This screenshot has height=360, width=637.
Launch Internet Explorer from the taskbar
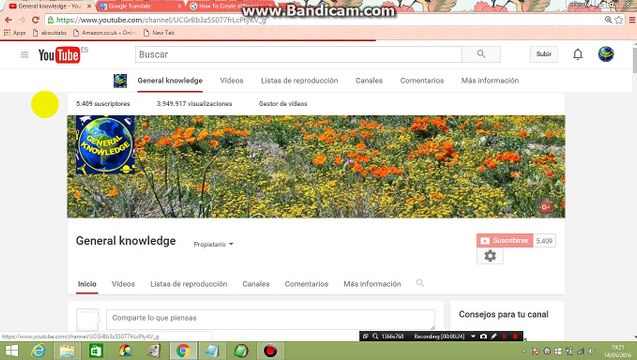click(x=39, y=351)
